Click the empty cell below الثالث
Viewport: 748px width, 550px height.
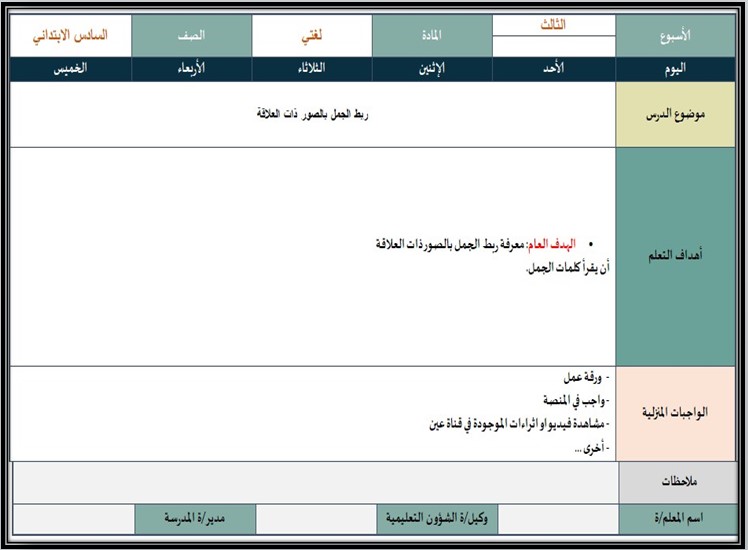[x=553, y=46]
